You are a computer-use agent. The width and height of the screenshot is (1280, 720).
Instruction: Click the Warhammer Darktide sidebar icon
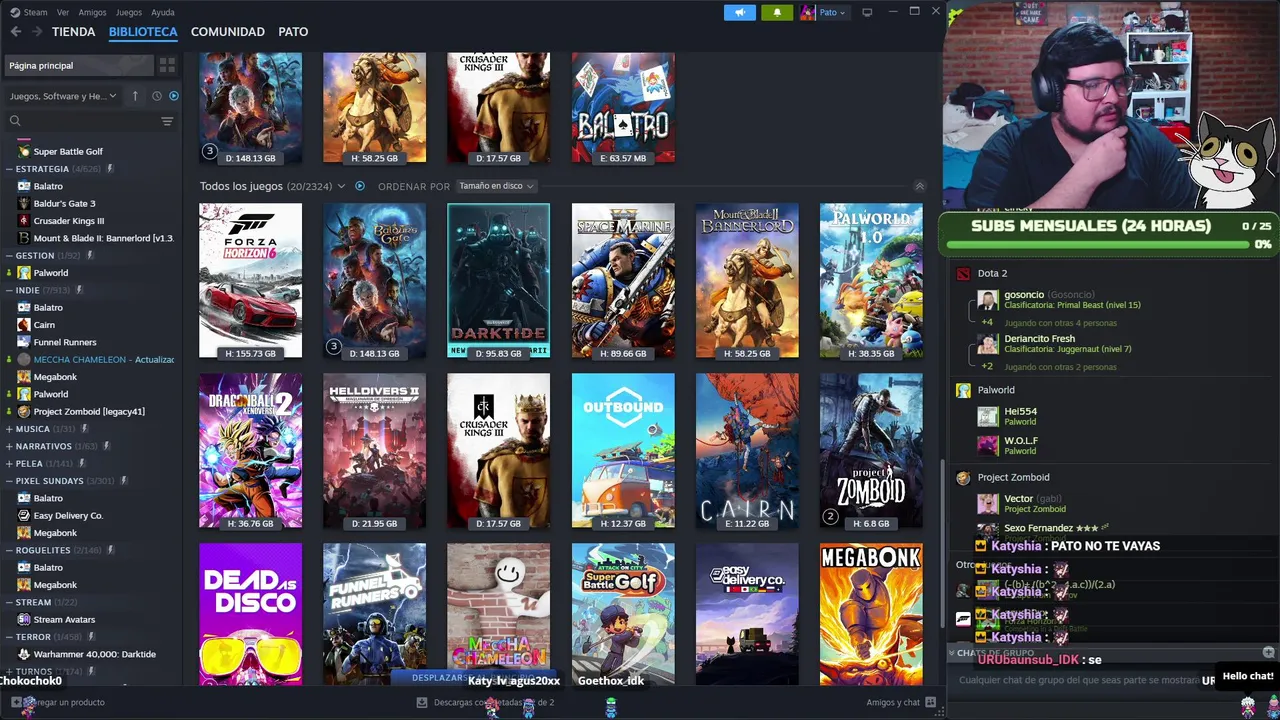pos(24,654)
